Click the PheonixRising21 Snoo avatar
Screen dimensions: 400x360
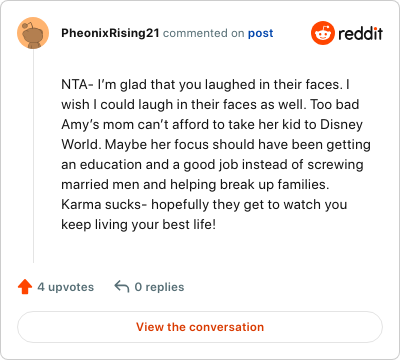[x=33, y=33]
